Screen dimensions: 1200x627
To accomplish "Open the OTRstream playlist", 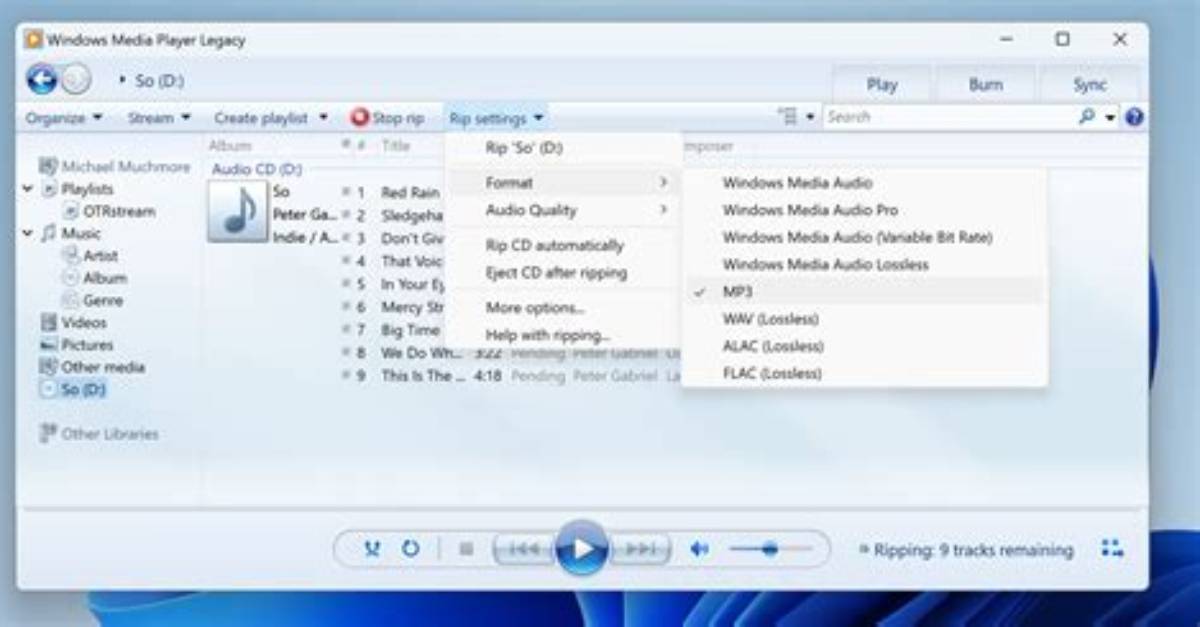I will [108, 211].
